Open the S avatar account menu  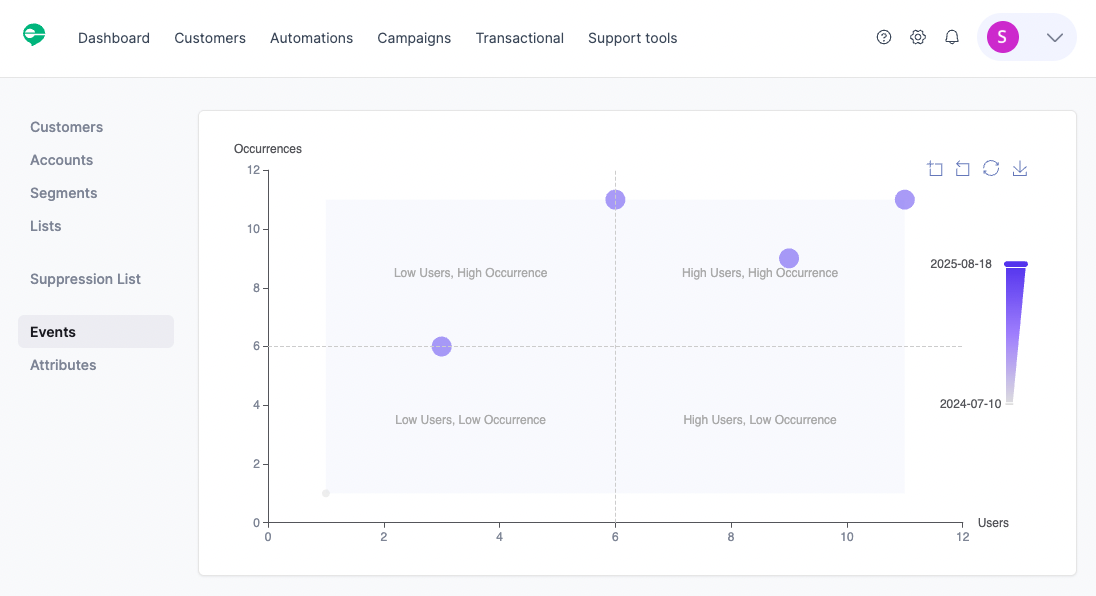pos(1002,36)
